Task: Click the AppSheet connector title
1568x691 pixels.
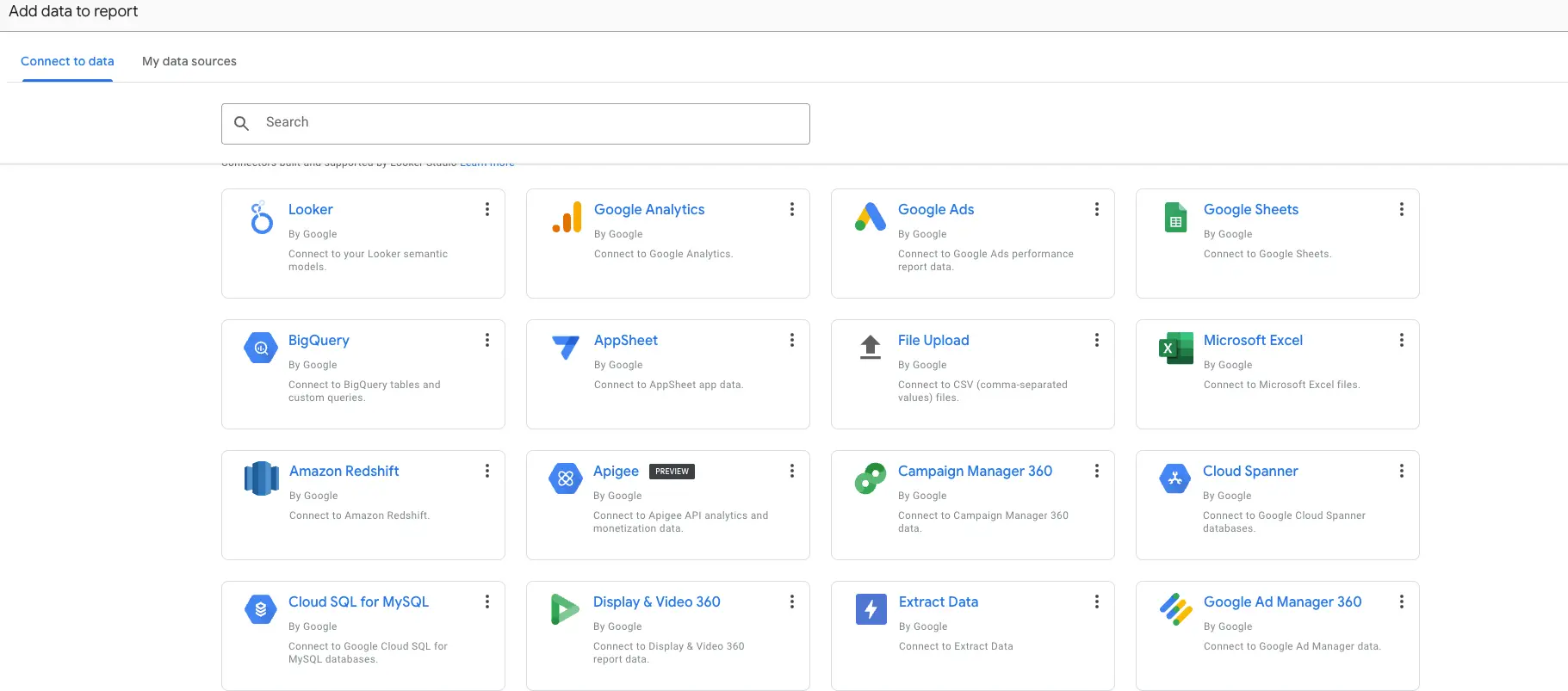Action: point(626,340)
